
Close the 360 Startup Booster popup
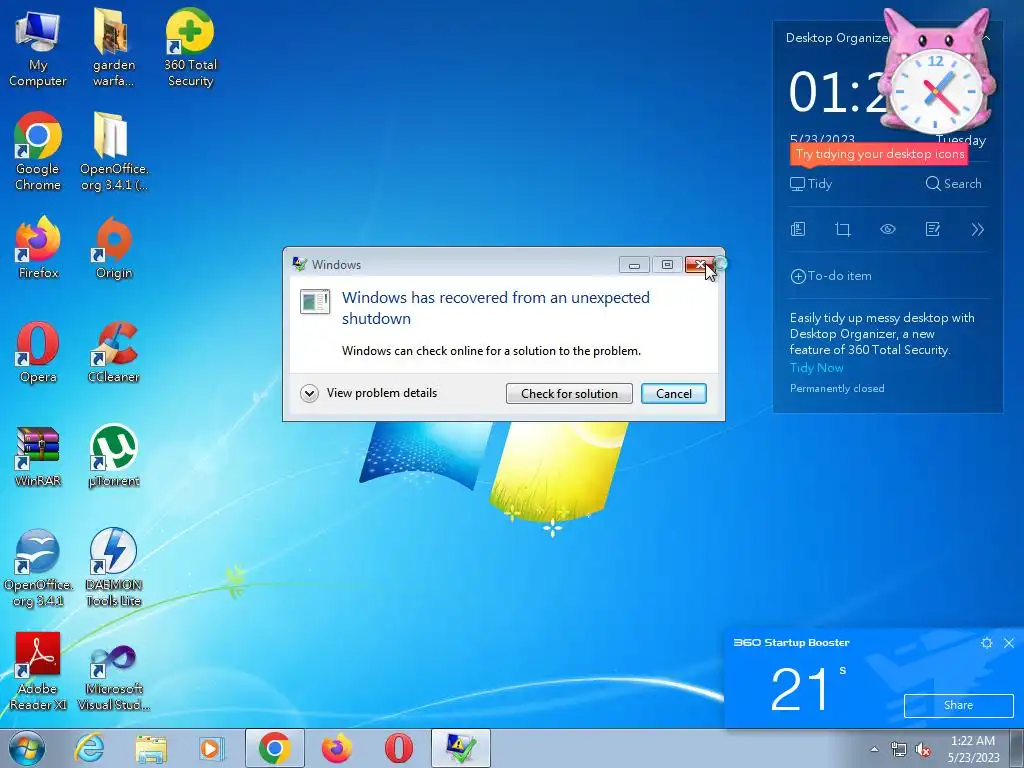point(1009,643)
